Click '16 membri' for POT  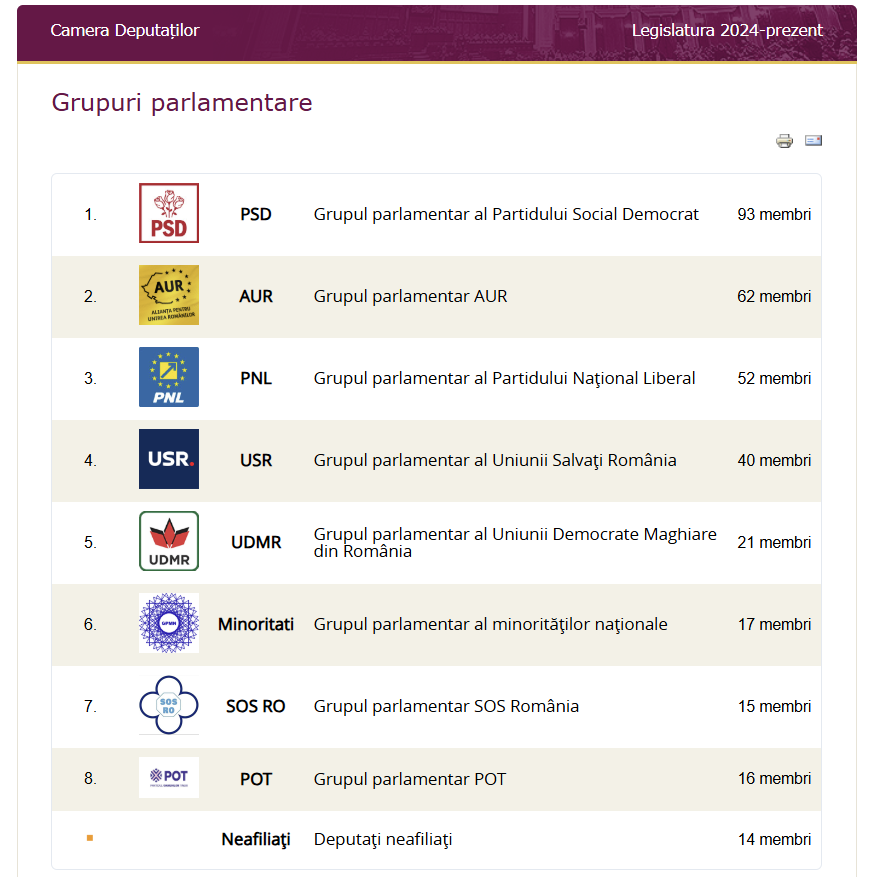coord(774,778)
